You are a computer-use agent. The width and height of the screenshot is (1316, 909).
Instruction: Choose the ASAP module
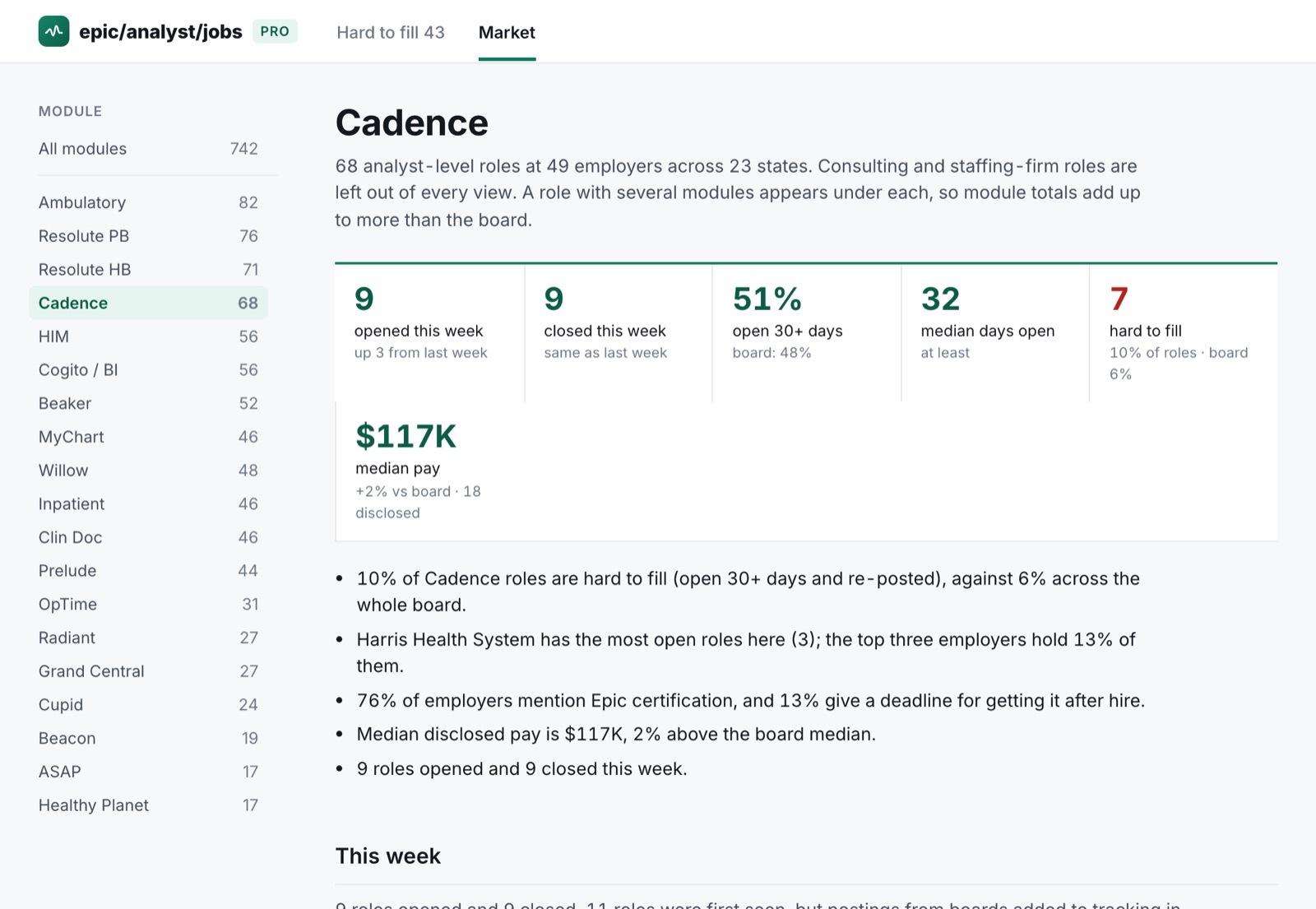pos(148,772)
